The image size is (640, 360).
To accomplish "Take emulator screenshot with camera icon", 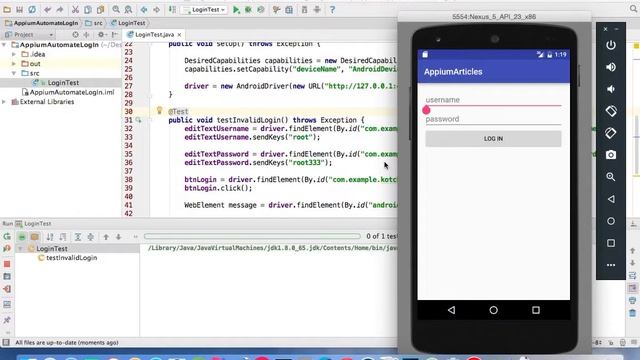I will (611, 155).
